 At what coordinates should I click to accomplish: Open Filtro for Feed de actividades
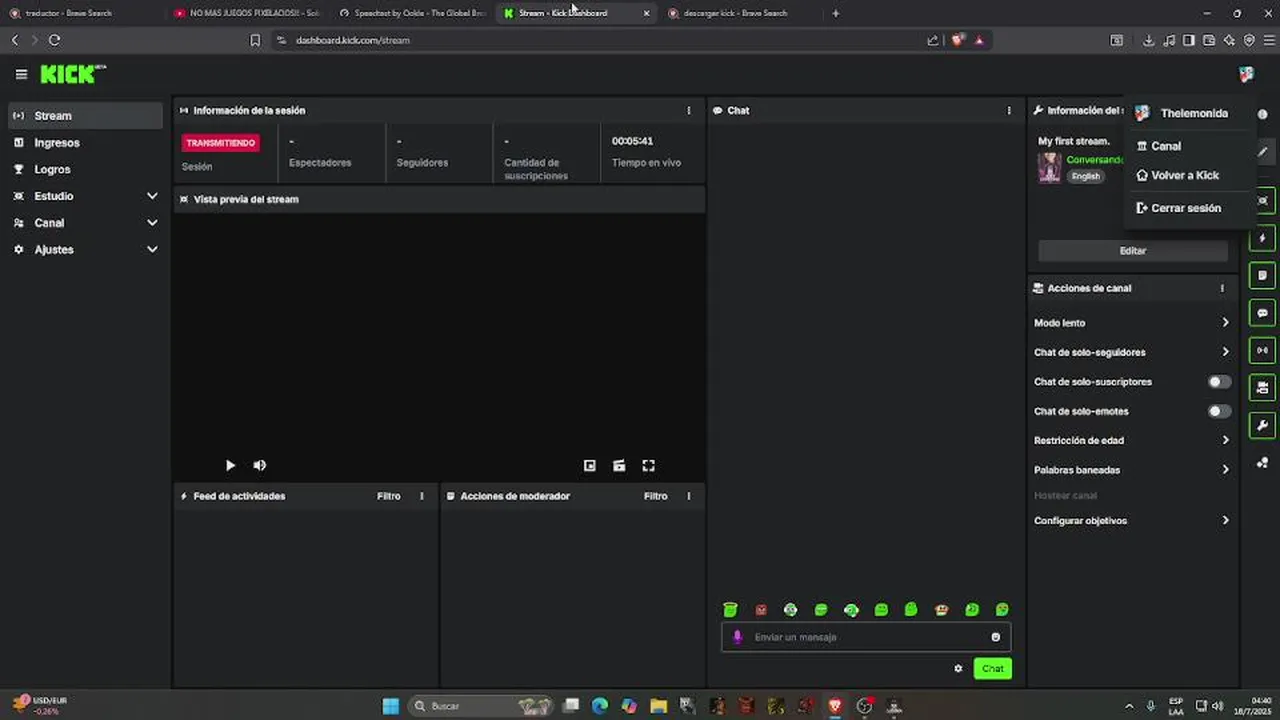click(389, 496)
